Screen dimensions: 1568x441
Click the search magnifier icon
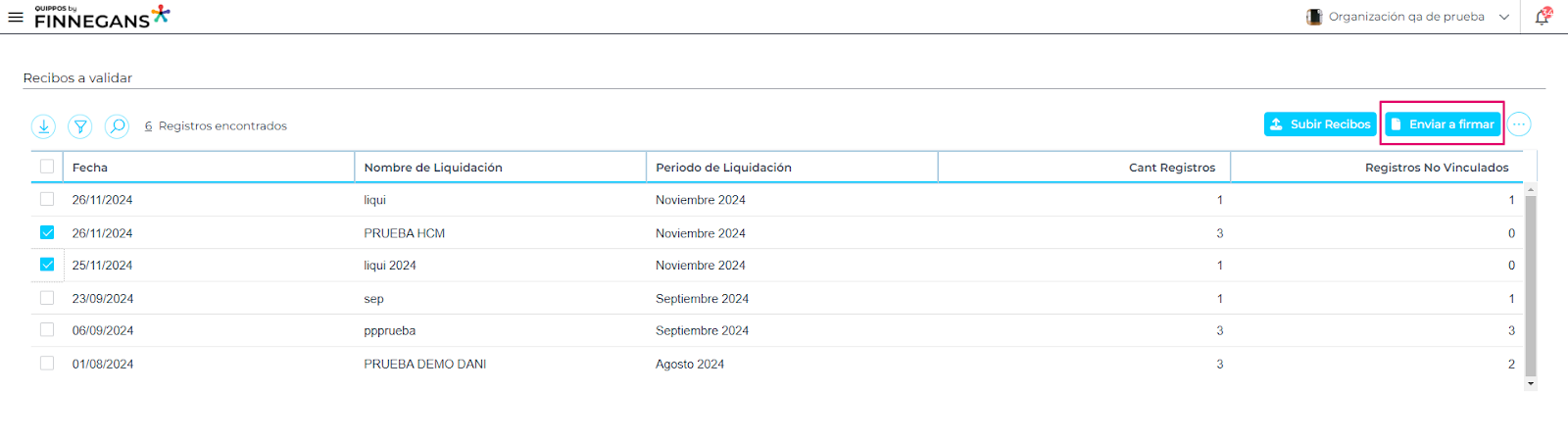pos(117,126)
